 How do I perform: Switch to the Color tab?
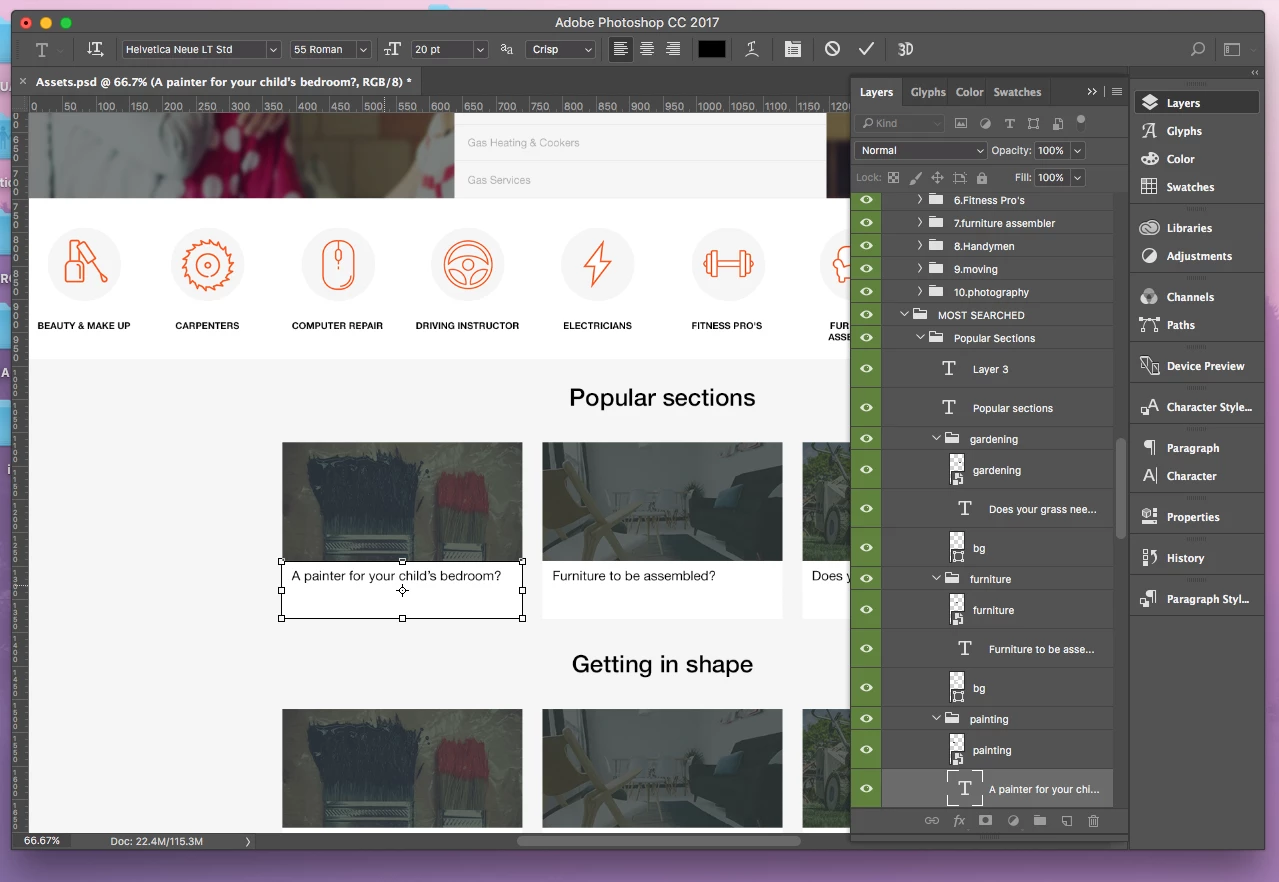click(969, 92)
